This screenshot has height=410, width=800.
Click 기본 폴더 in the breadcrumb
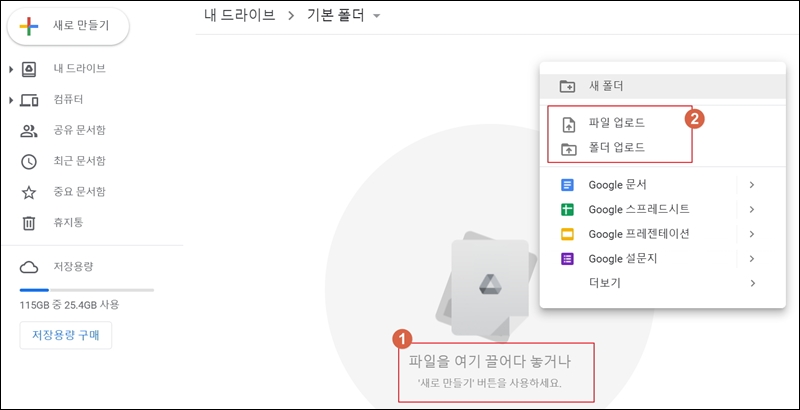coord(336,15)
